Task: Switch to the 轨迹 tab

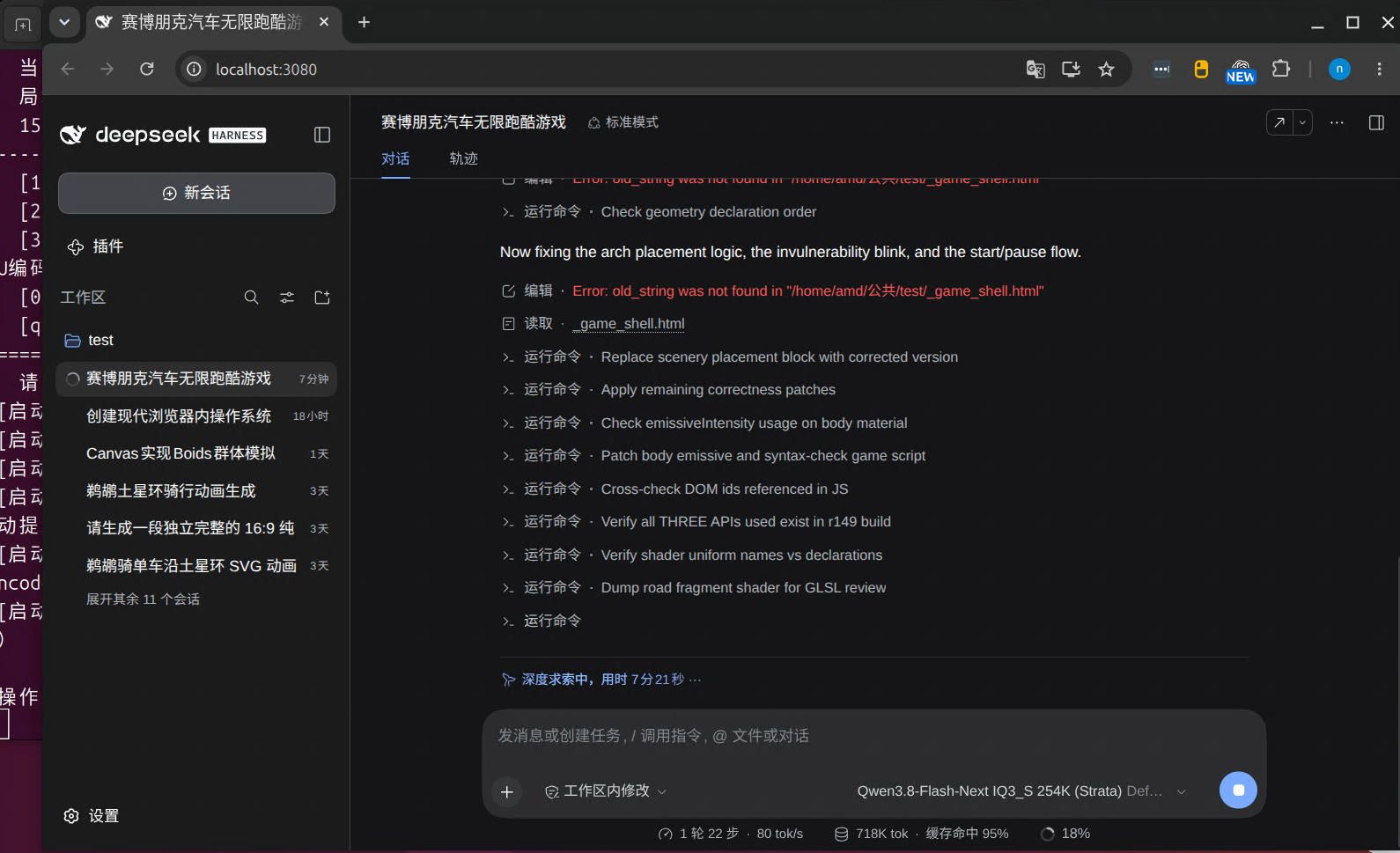Action: point(464,158)
